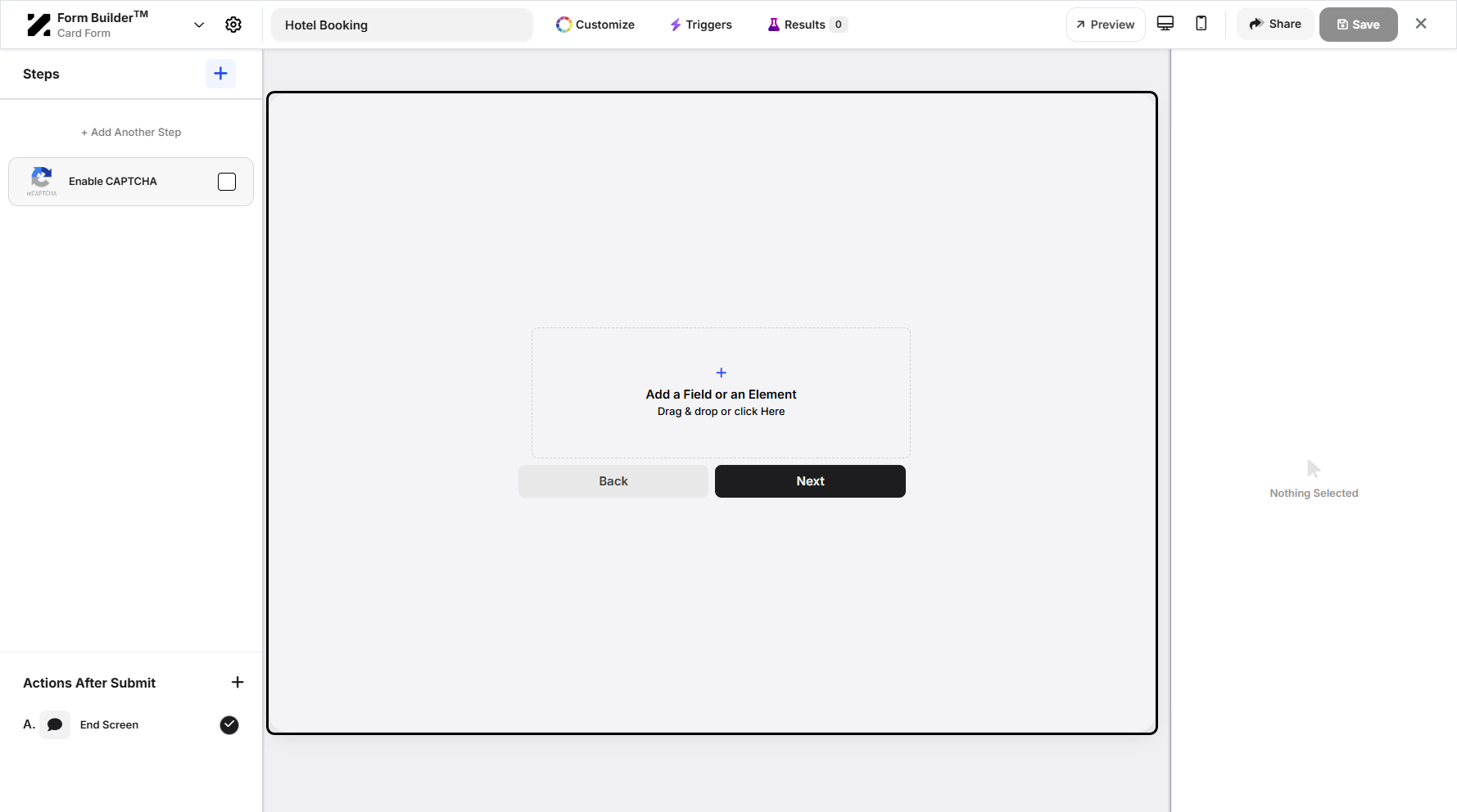Click the Form Builder logo icon
Viewport: 1457px width, 812px height.
(x=38, y=25)
